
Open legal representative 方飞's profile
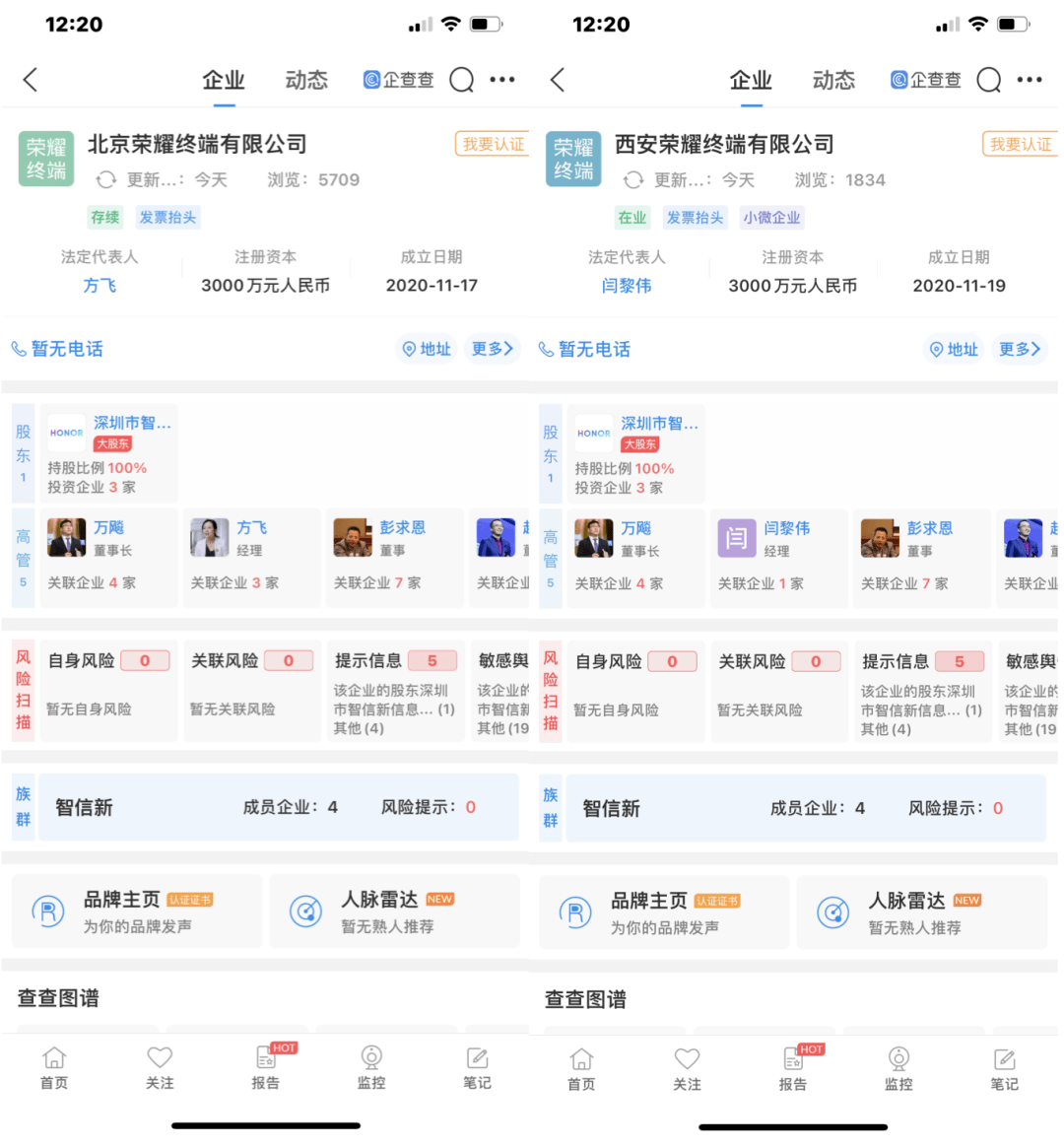[x=100, y=286]
